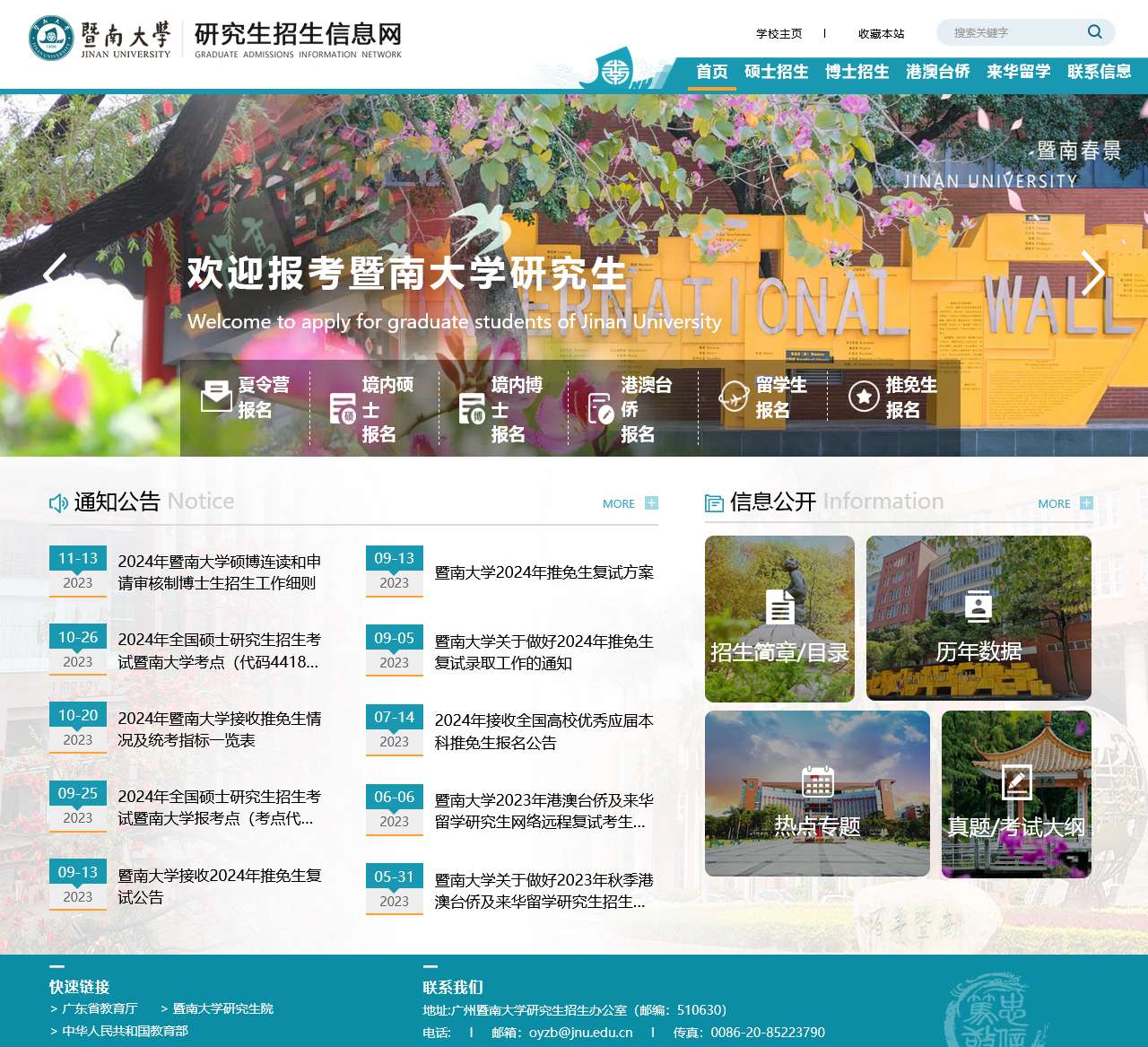Click the 学校主页 link

tap(779, 34)
